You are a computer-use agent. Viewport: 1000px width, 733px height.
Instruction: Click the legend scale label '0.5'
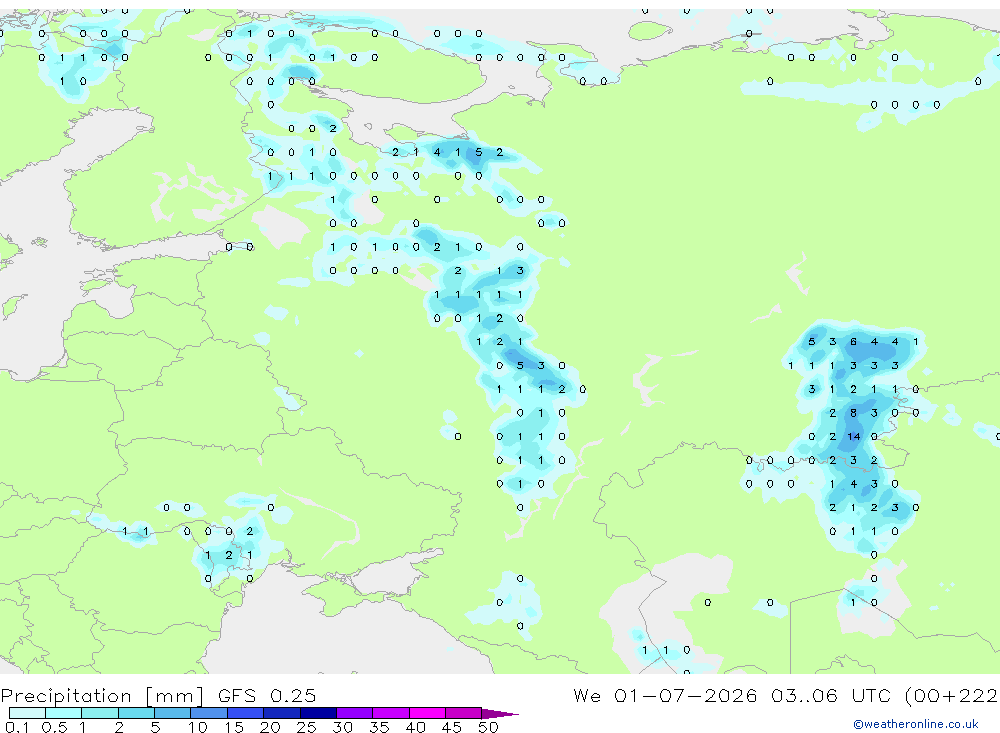[54, 727]
